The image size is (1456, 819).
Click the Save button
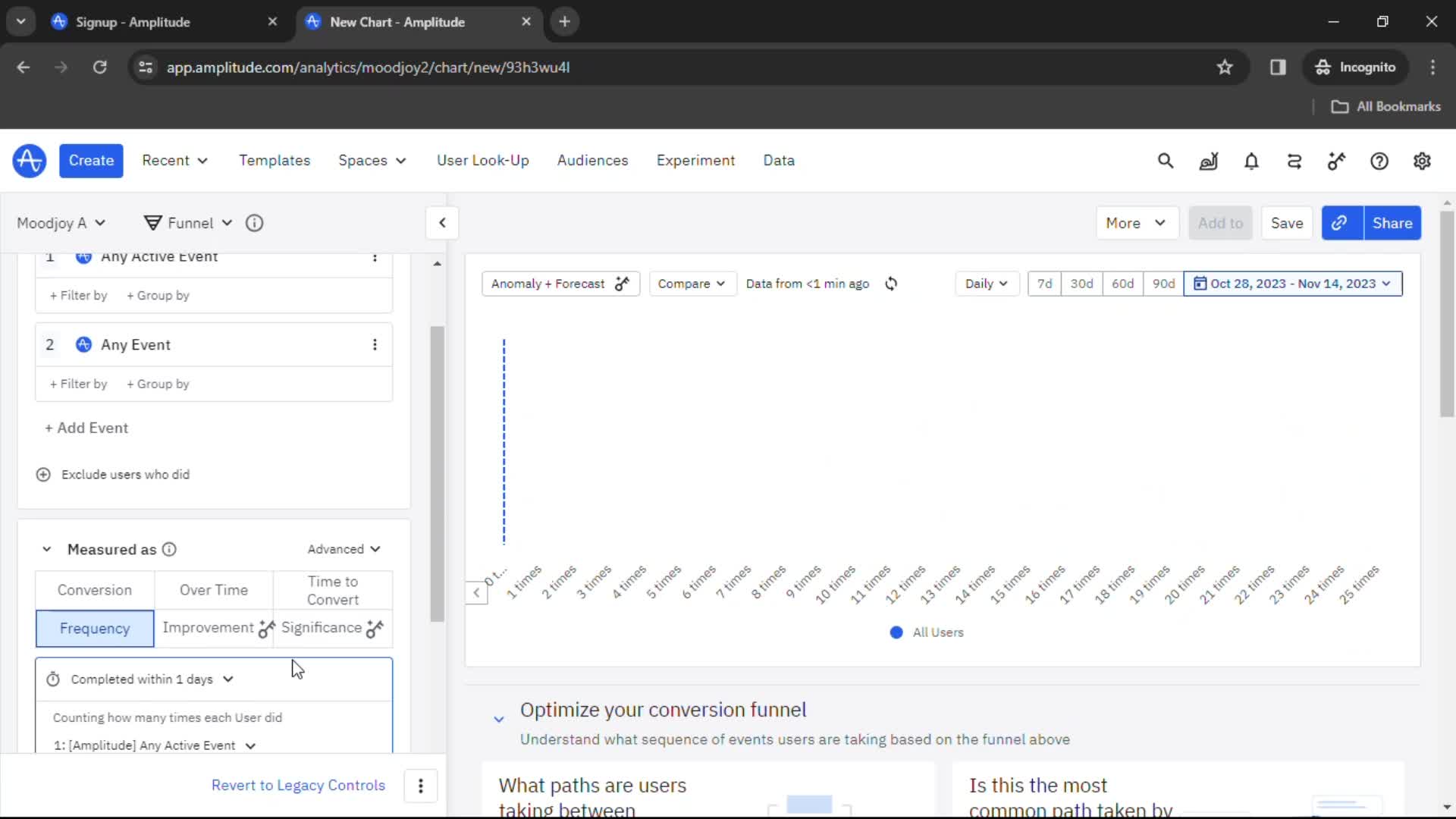click(x=1288, y=222)
